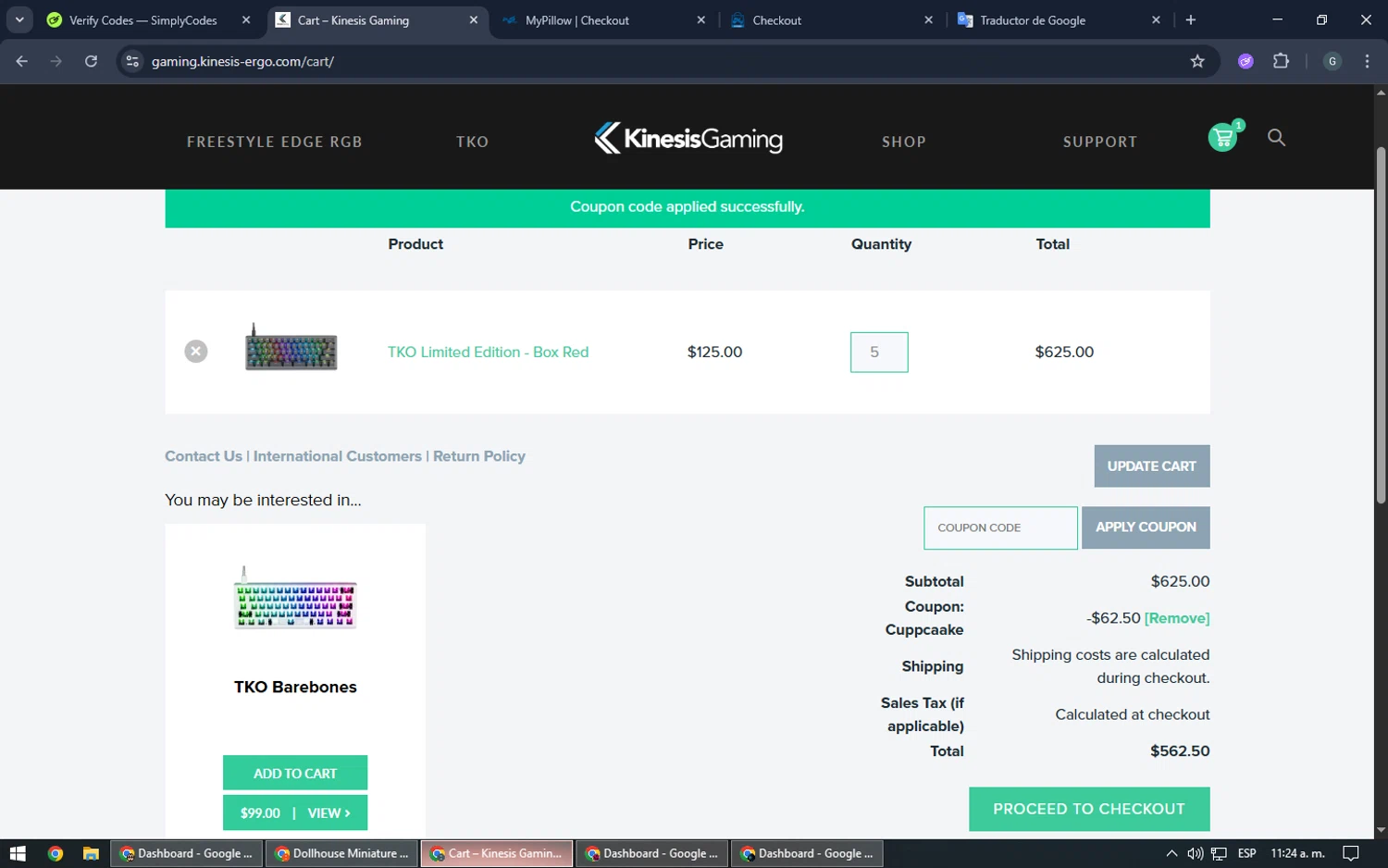Add TKO Barebones to cart
1388x868 pixels.
[x=295, y=774]
